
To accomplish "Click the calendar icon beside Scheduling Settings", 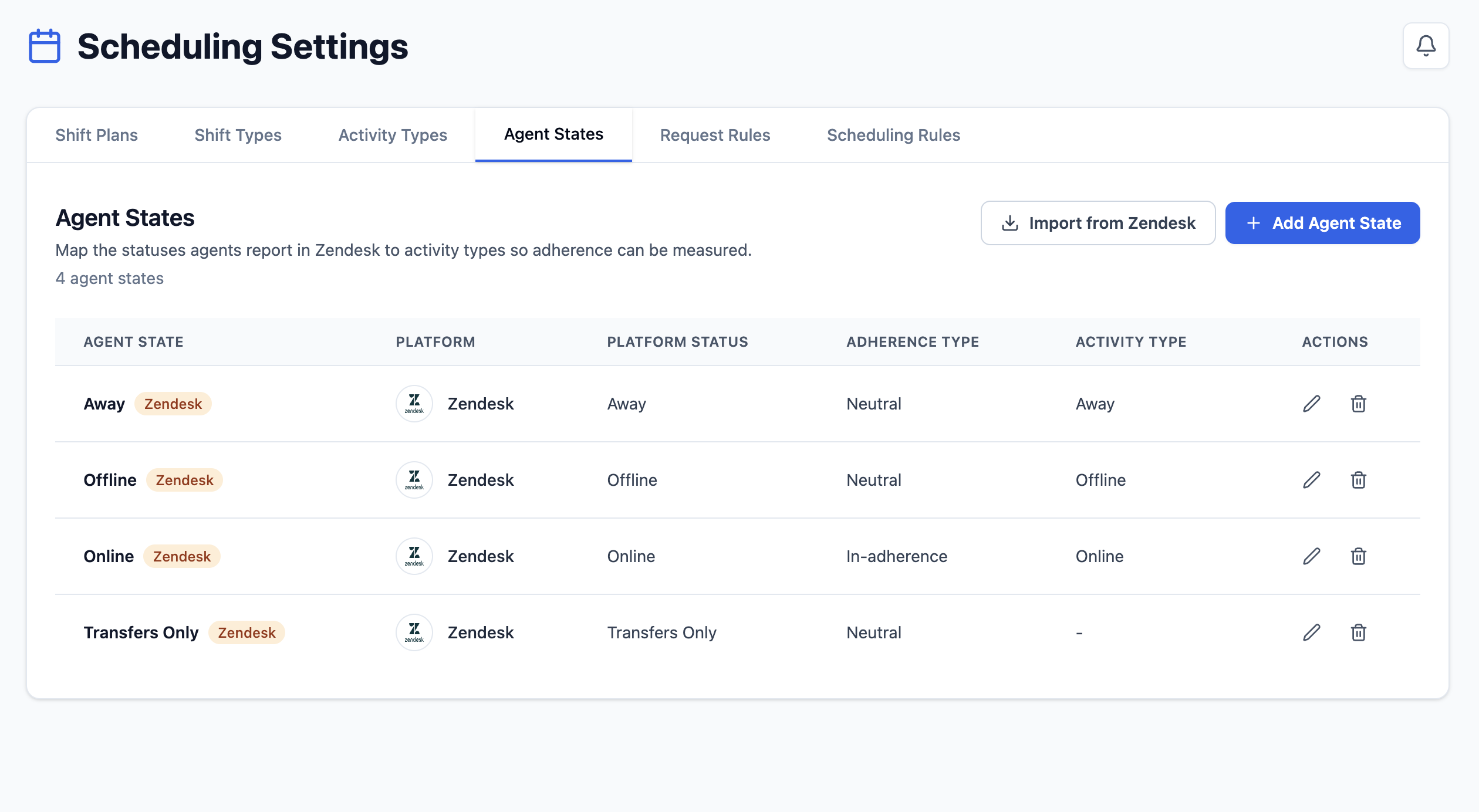I will tap(45, 46).
